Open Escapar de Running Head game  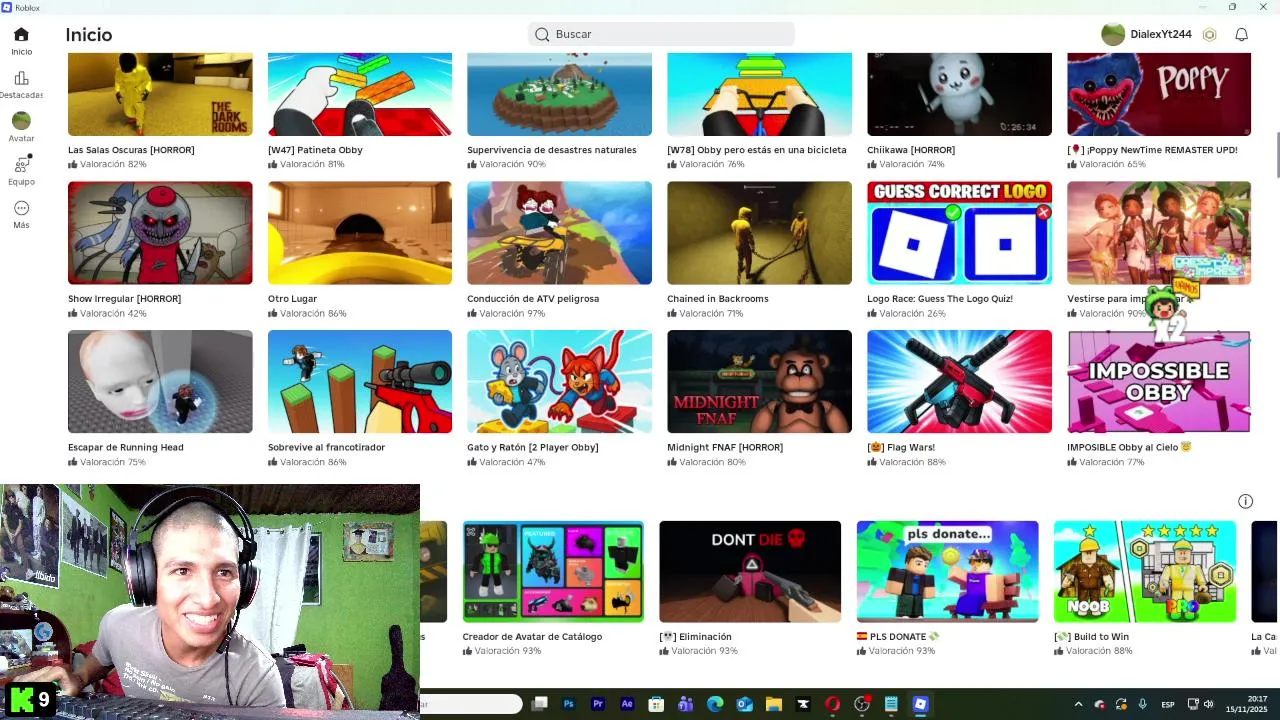tap(160, 382)
